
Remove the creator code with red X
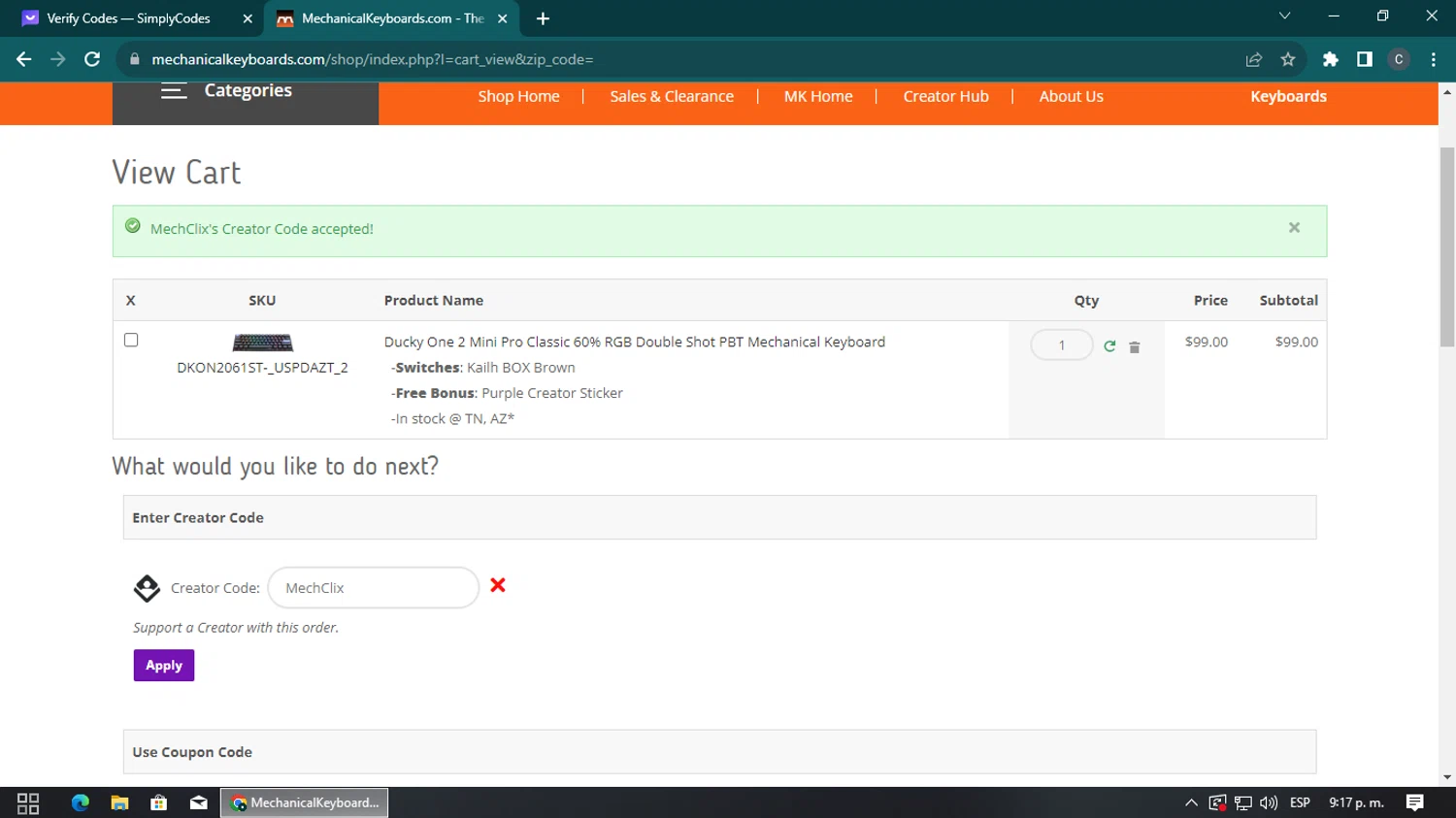pos(498,585)
